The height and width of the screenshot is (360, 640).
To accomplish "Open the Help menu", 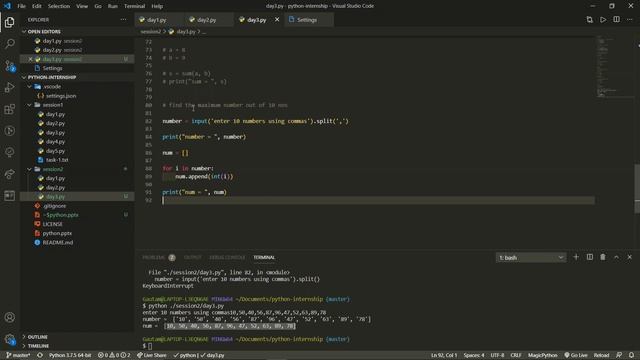I will (x=157, y=6).
